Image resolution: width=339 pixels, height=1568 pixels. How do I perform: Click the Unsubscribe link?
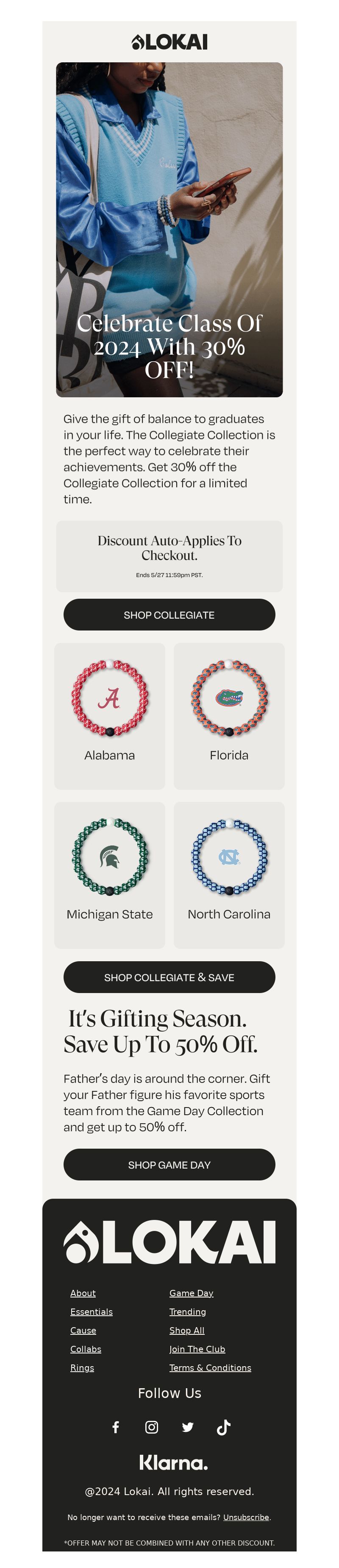[246, 1517]
